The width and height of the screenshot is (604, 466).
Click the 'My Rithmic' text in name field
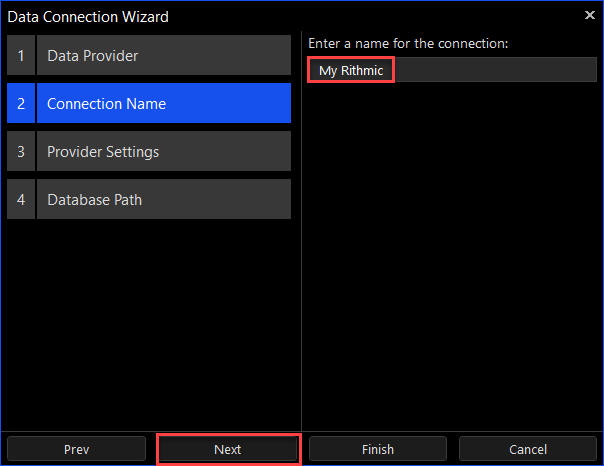351,70
